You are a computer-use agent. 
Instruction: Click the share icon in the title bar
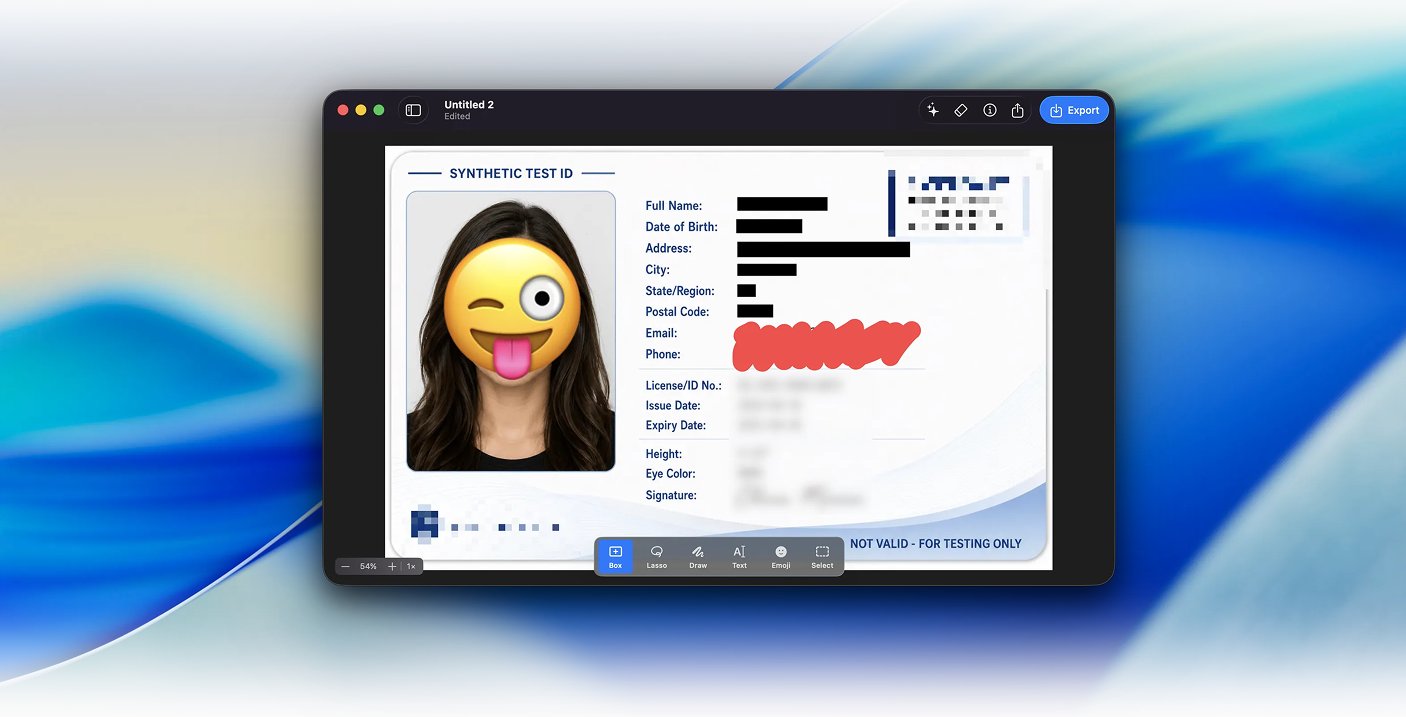point(1018,110)
